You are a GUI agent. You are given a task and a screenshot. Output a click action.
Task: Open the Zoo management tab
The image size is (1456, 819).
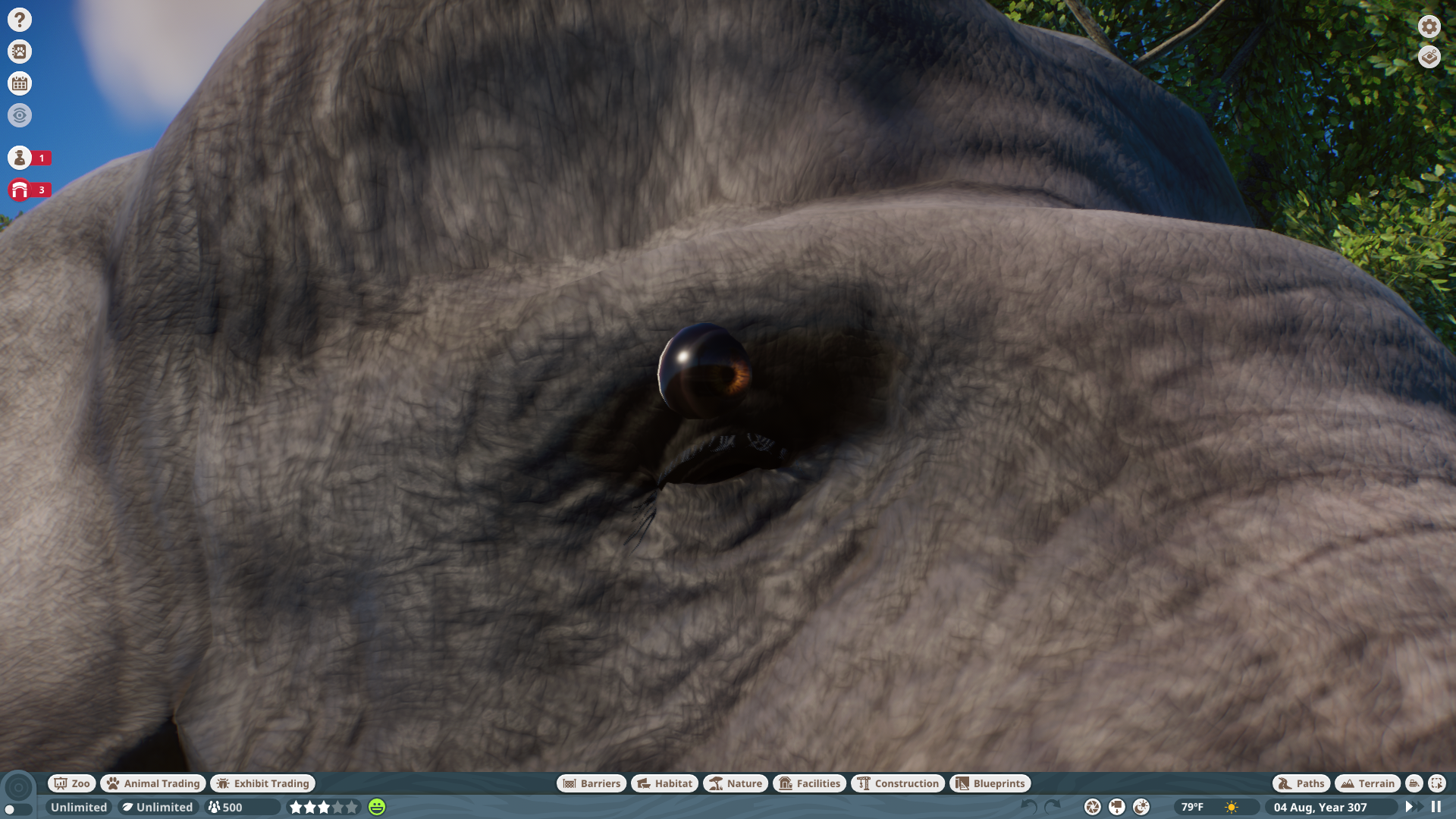[x=71, y=783]
